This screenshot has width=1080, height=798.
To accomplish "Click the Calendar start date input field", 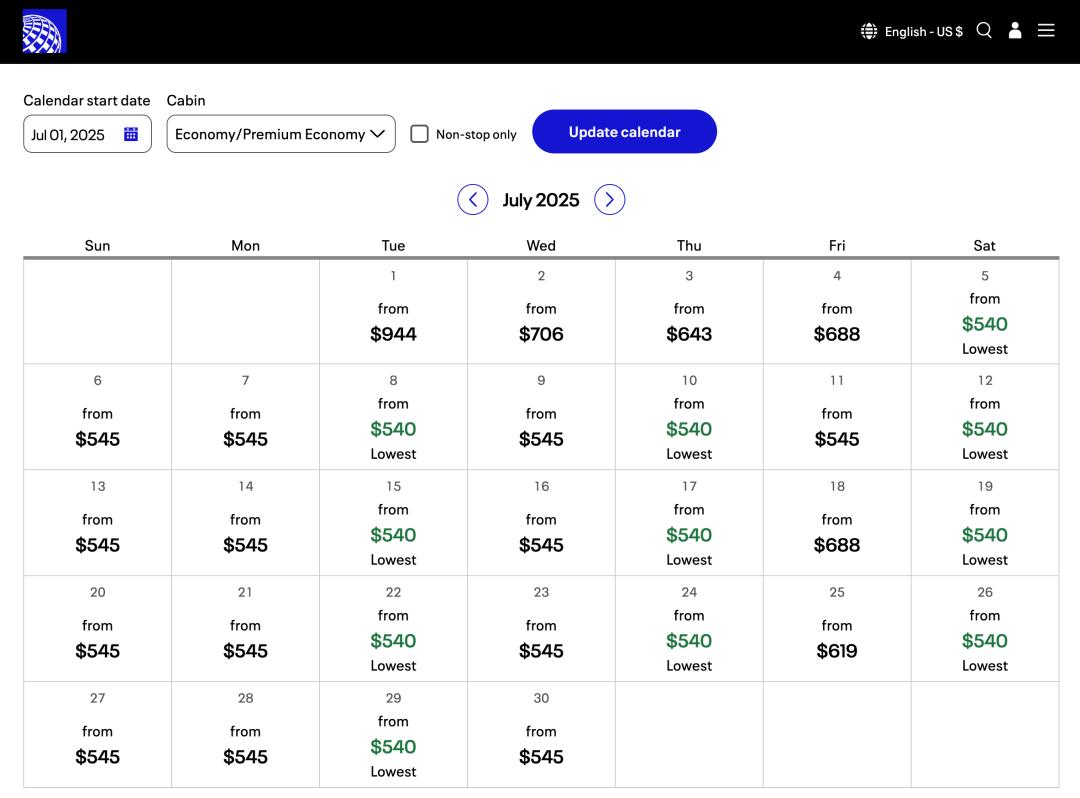I will coord(70,134).
